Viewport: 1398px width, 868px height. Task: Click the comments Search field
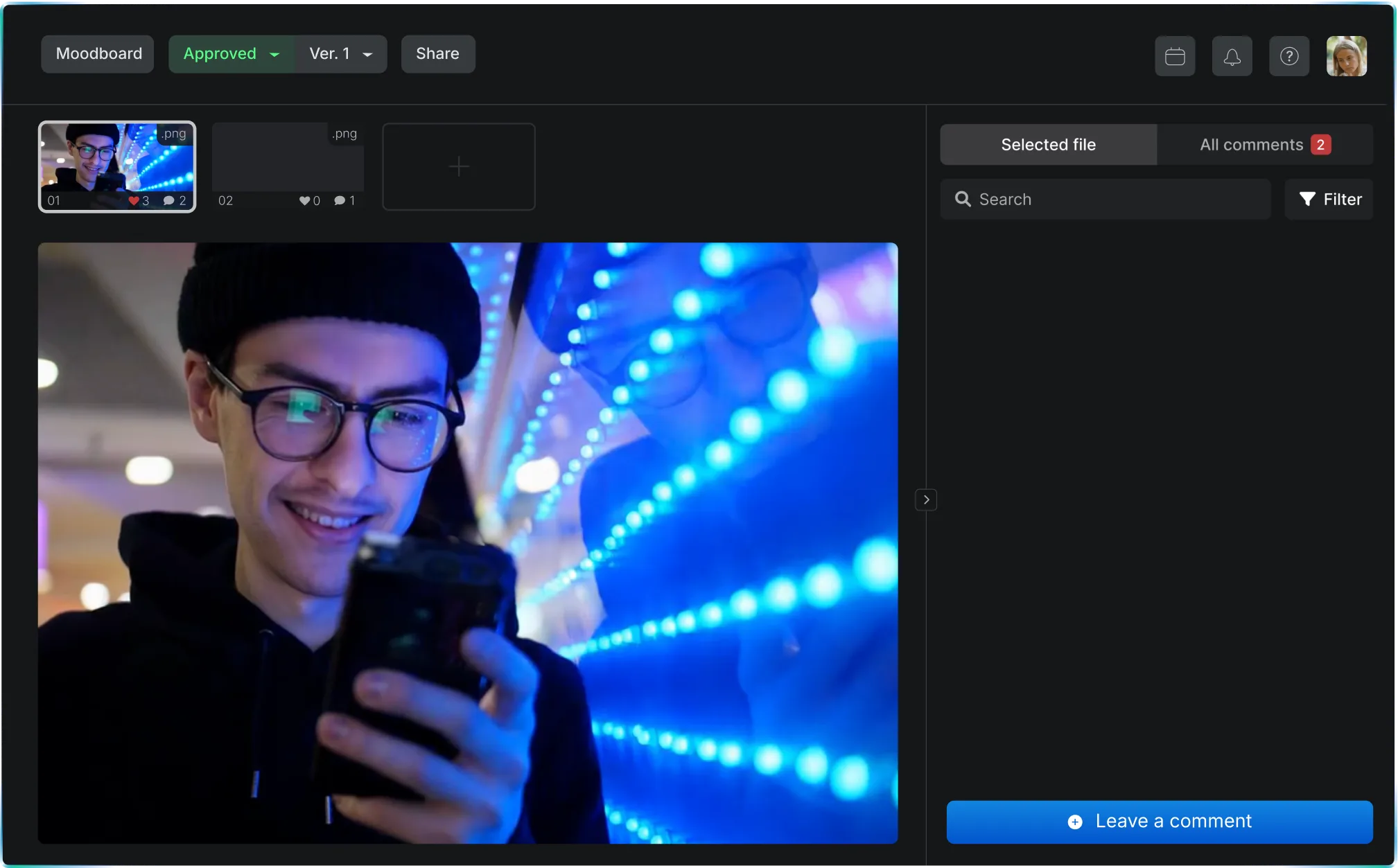1106,200
